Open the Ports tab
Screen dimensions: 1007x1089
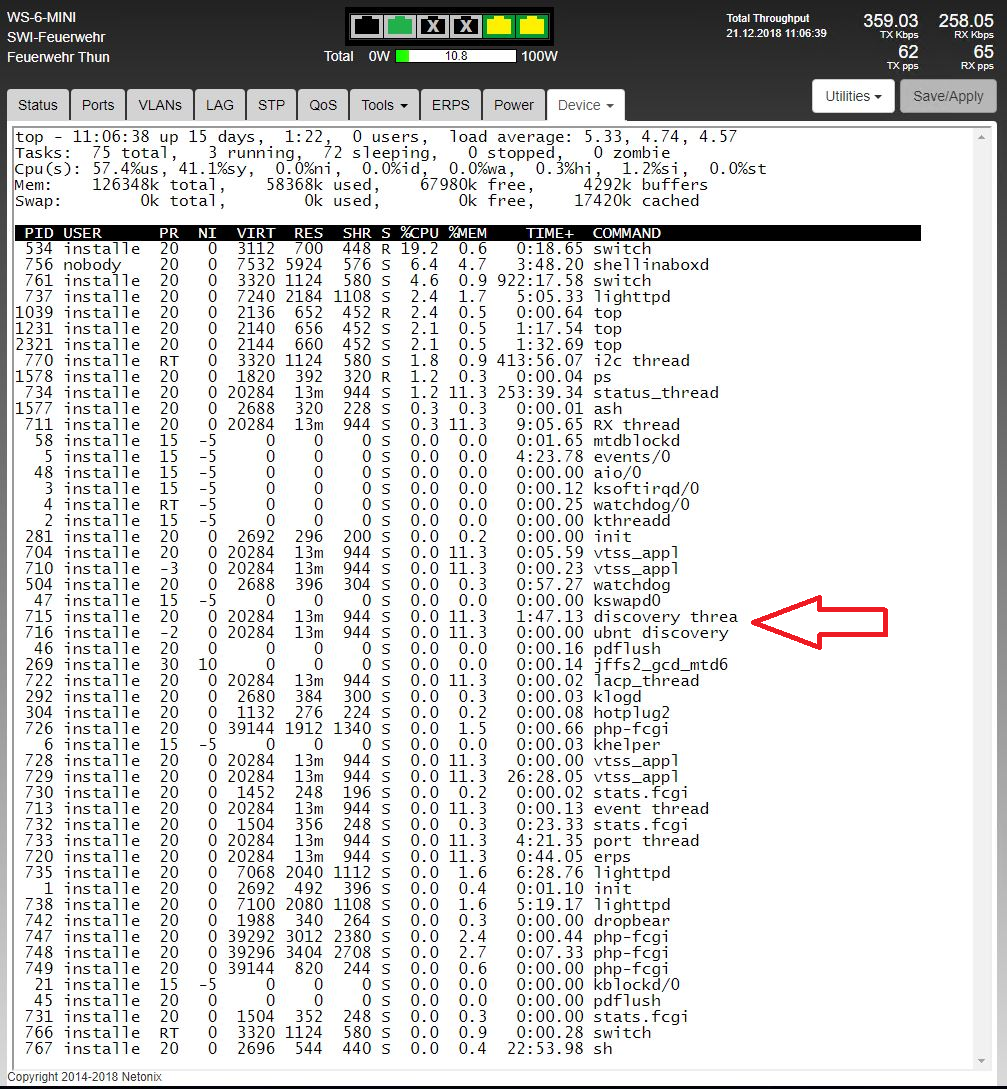[98, 105]
